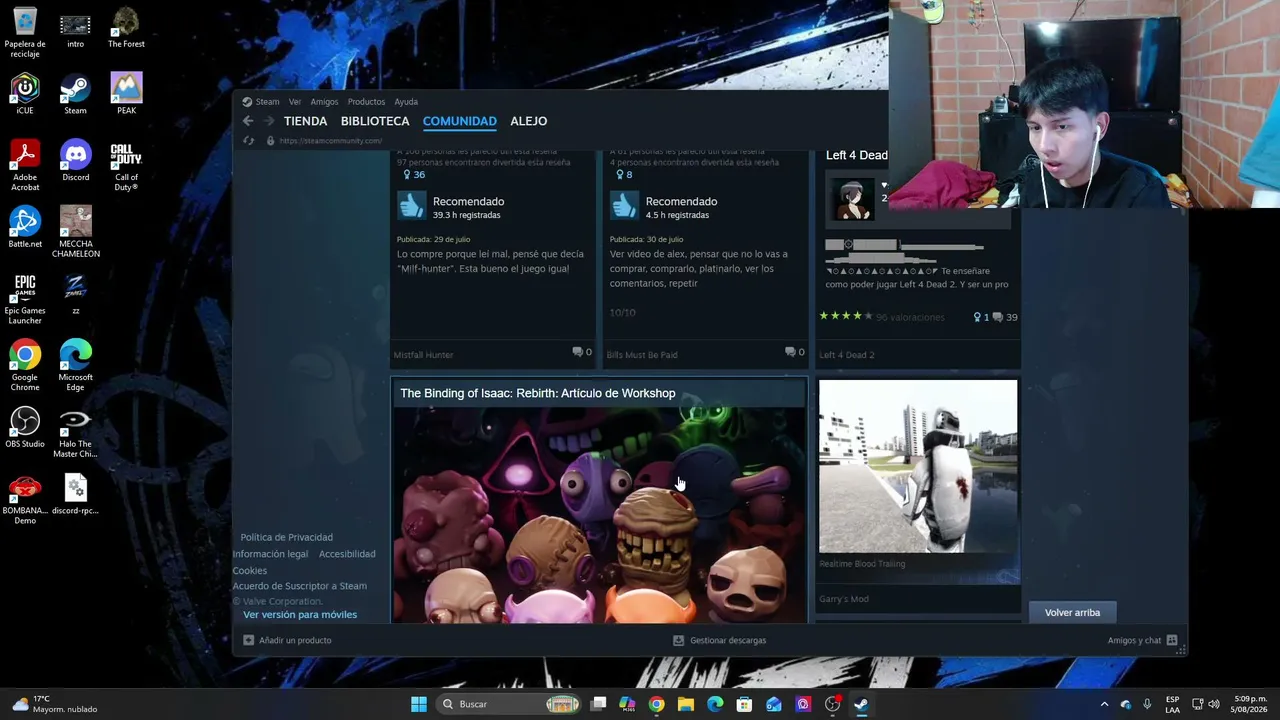Show hidden system tray icons
The image size is (1280, 720).
[x=1104, y=704]
